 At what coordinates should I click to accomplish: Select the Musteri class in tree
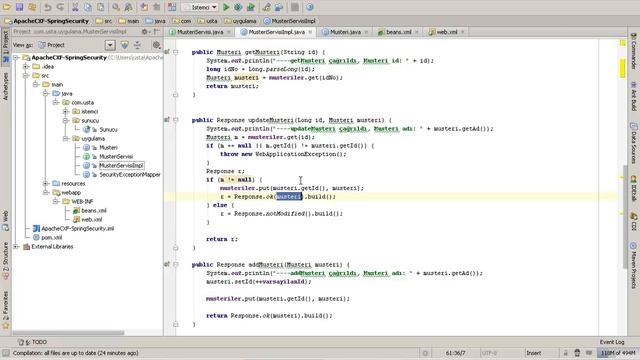coord(108,147)
